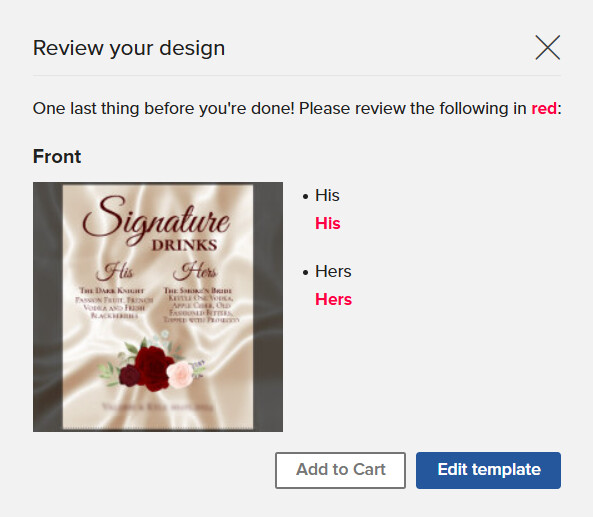
Task: Click the Review your design title
Action: [129, 48]
